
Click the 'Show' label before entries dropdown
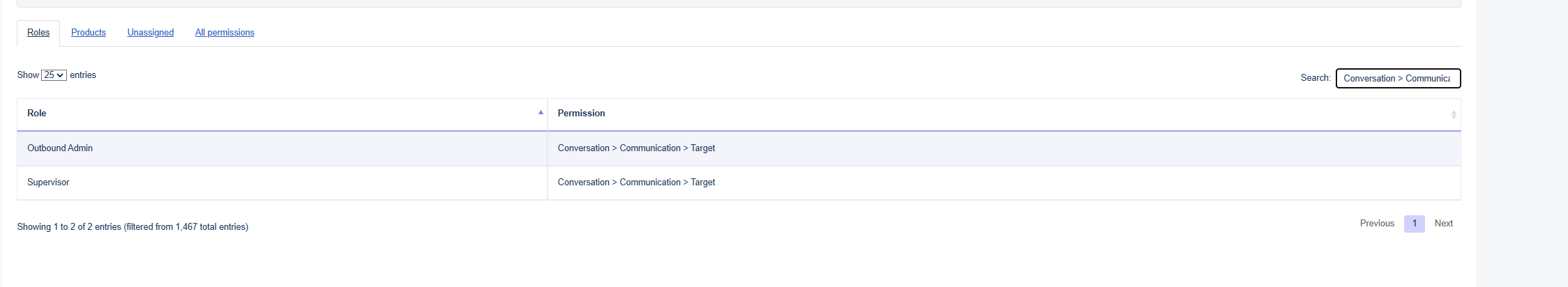28,75
